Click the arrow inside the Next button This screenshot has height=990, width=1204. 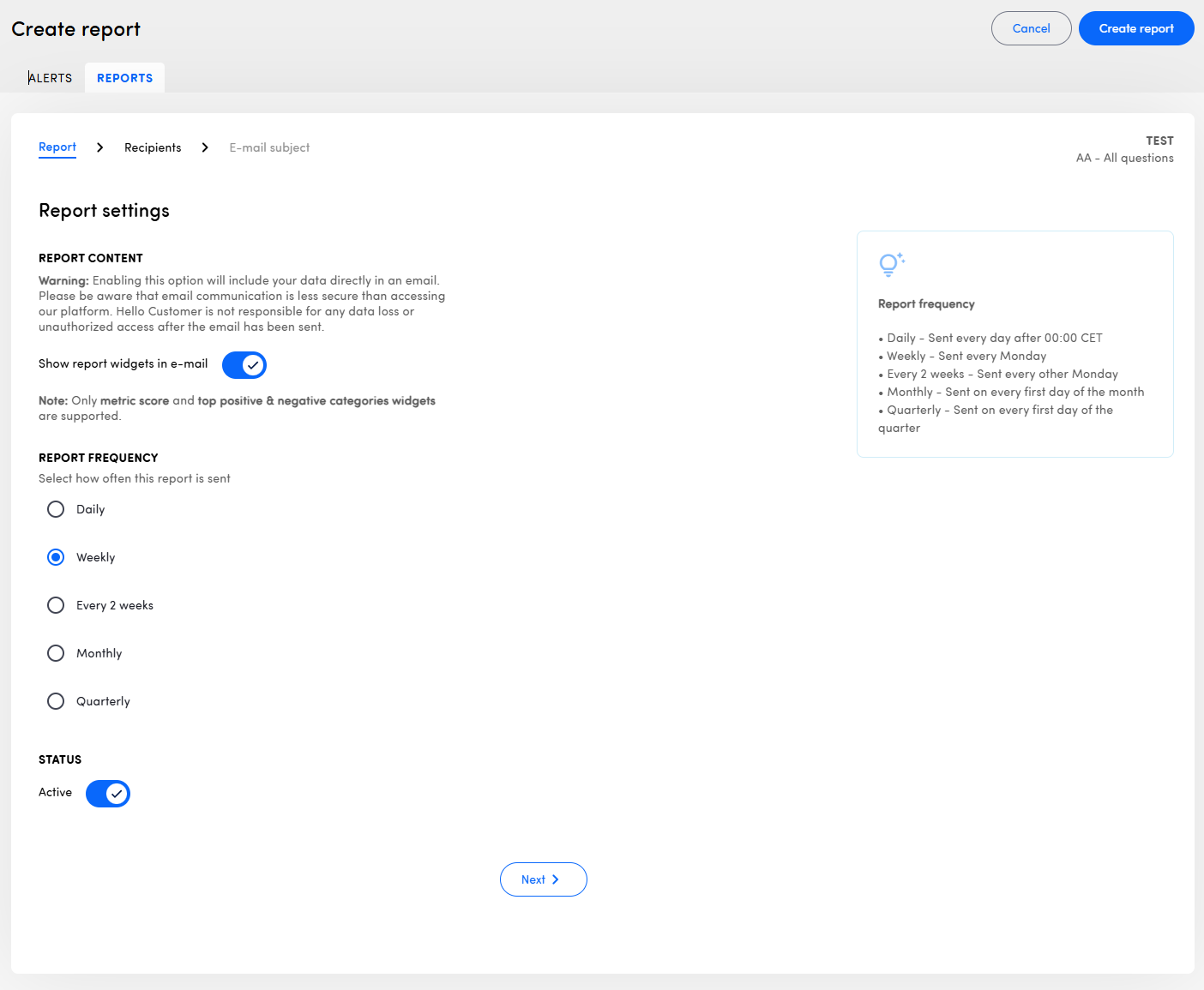tap(556, 879)
